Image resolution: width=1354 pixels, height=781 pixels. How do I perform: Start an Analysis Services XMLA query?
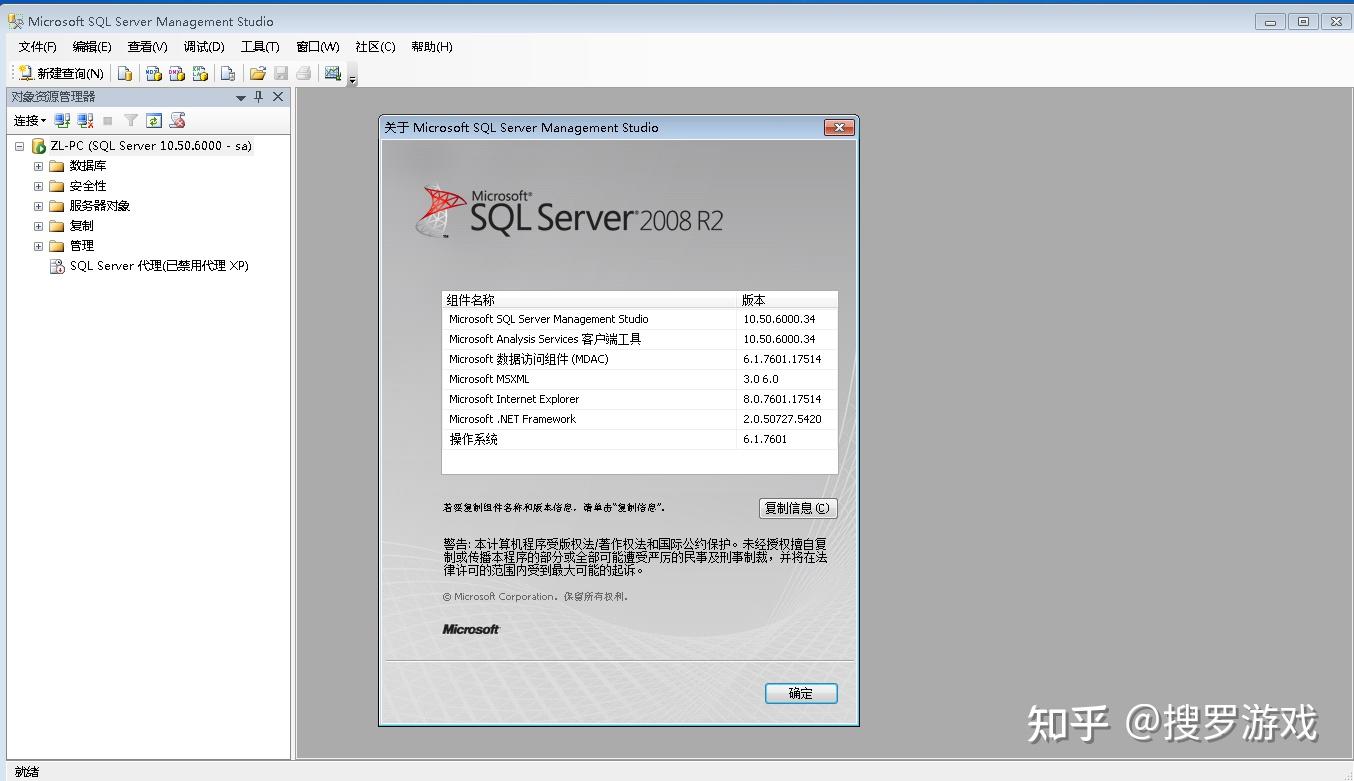(x=200, y=73)
